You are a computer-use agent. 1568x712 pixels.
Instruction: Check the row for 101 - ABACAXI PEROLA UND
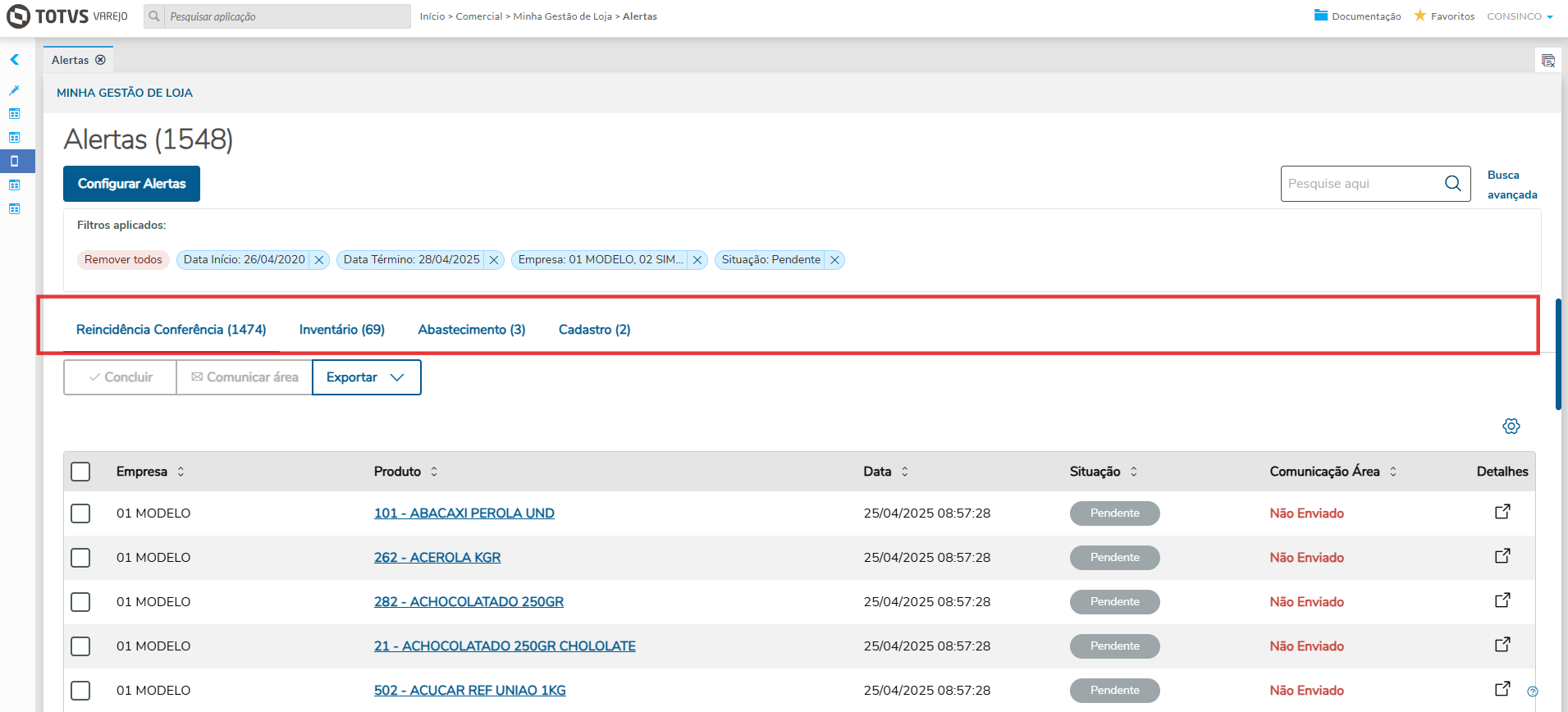pos(80,513)
